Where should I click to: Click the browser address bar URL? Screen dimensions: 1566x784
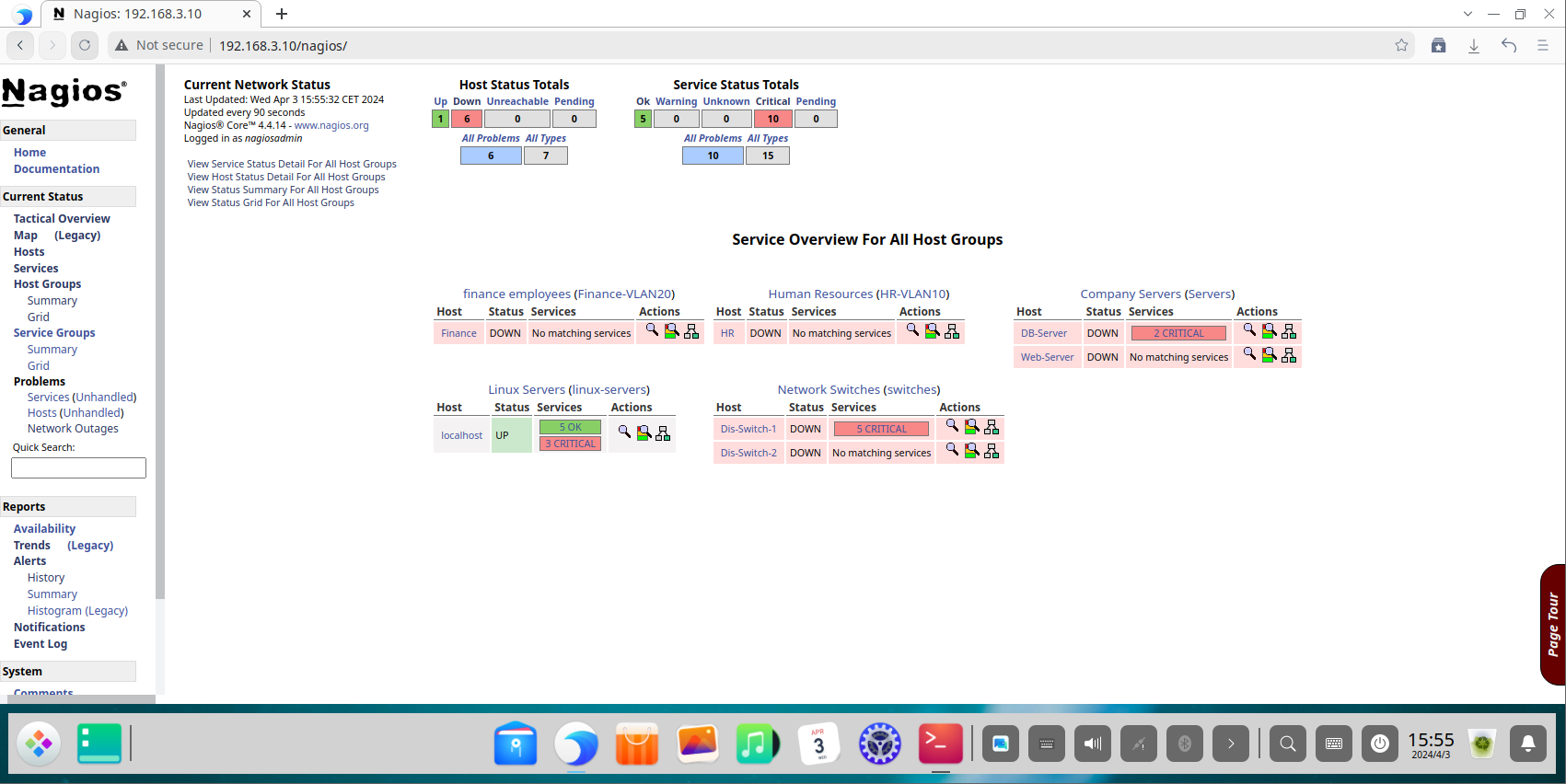coord(283,45)
